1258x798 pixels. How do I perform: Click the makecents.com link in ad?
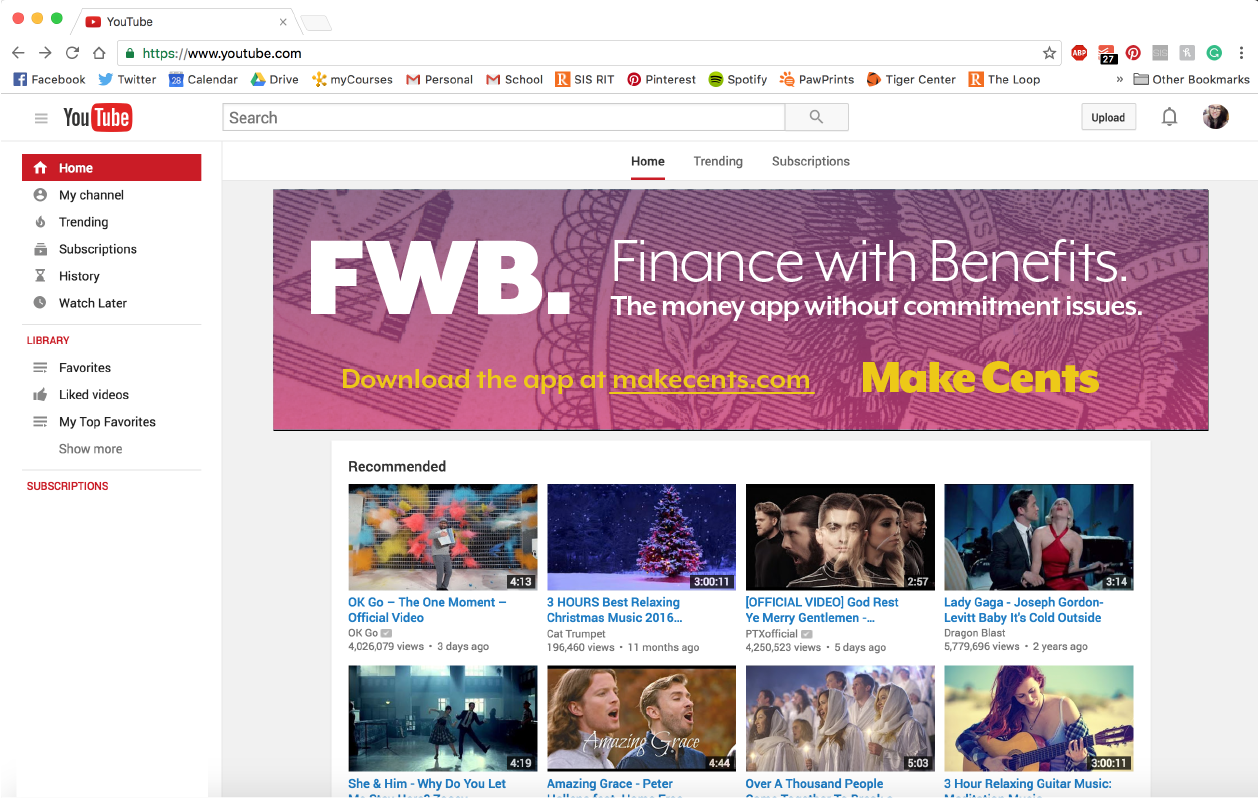pyautogui.click(x=711, y=380)
